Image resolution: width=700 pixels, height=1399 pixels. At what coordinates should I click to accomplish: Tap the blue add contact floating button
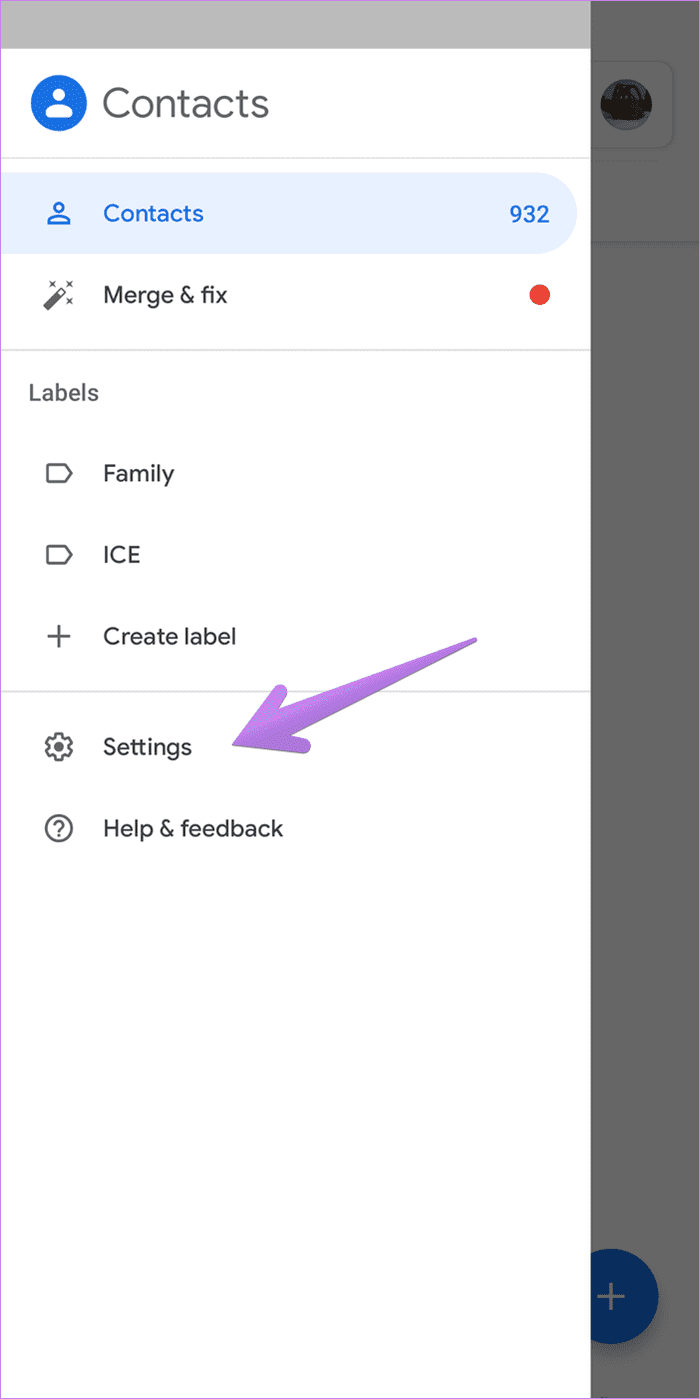tap(611, 1296)
